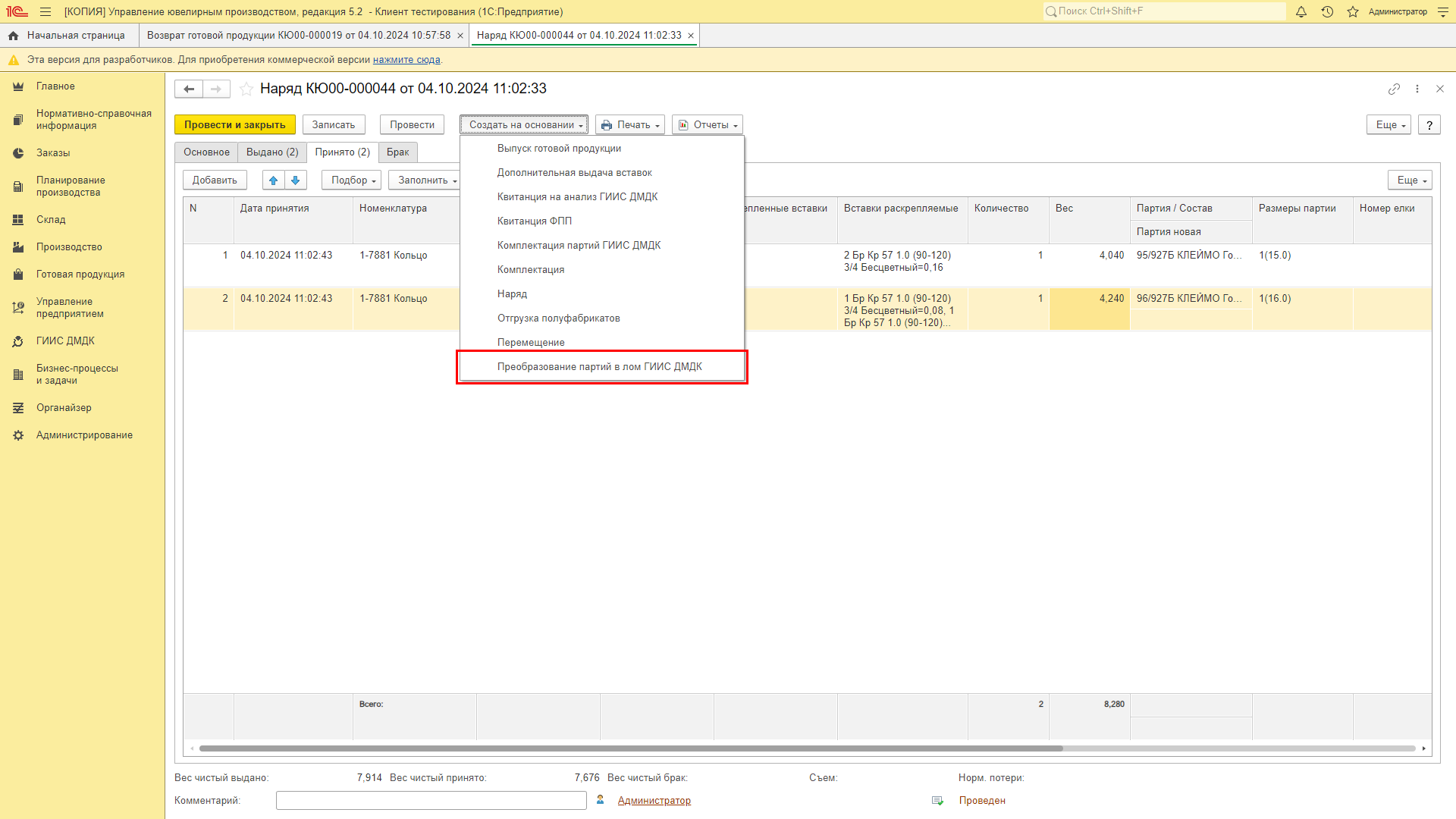The image size is (1456, 819).
Task: Add document to favorites star
Action: (x=246, y=89)
